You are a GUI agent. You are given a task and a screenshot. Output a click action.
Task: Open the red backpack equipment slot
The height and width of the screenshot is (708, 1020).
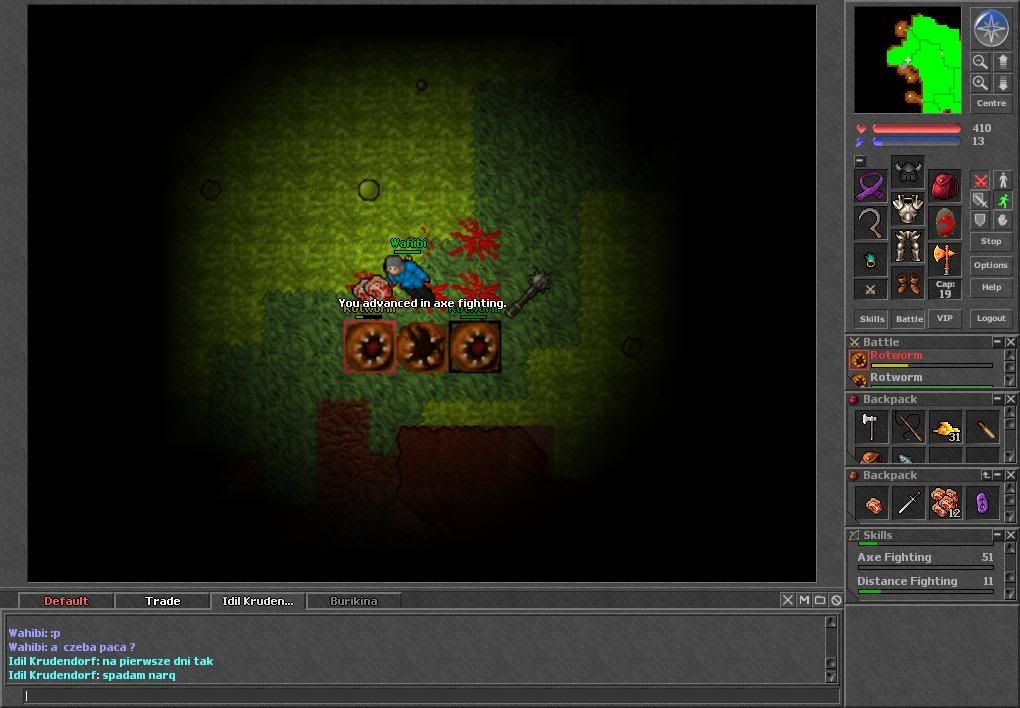pyautogui.click(x=945, y=186)
